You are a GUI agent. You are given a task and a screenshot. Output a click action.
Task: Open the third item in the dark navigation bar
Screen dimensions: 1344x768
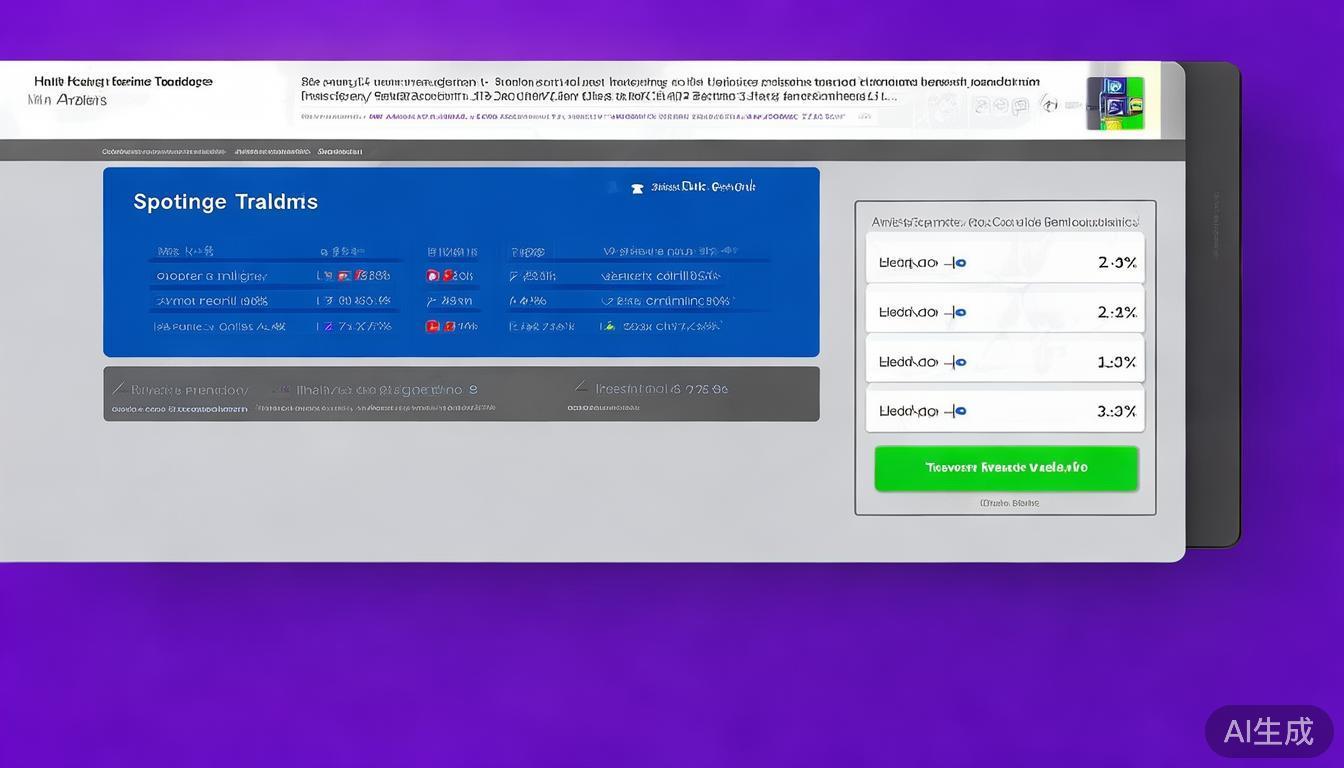340,152
